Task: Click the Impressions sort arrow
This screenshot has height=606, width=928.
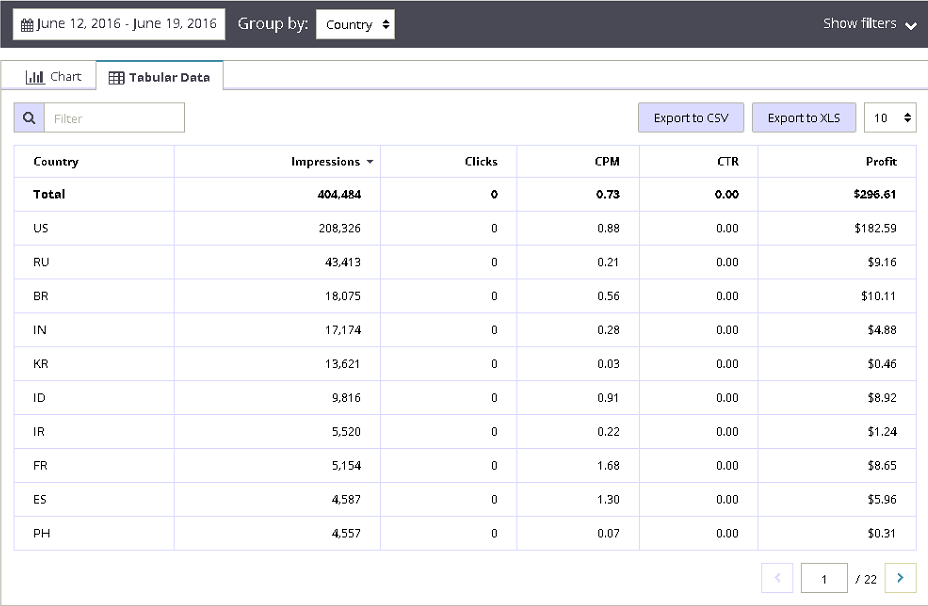Action: [370, 162]
